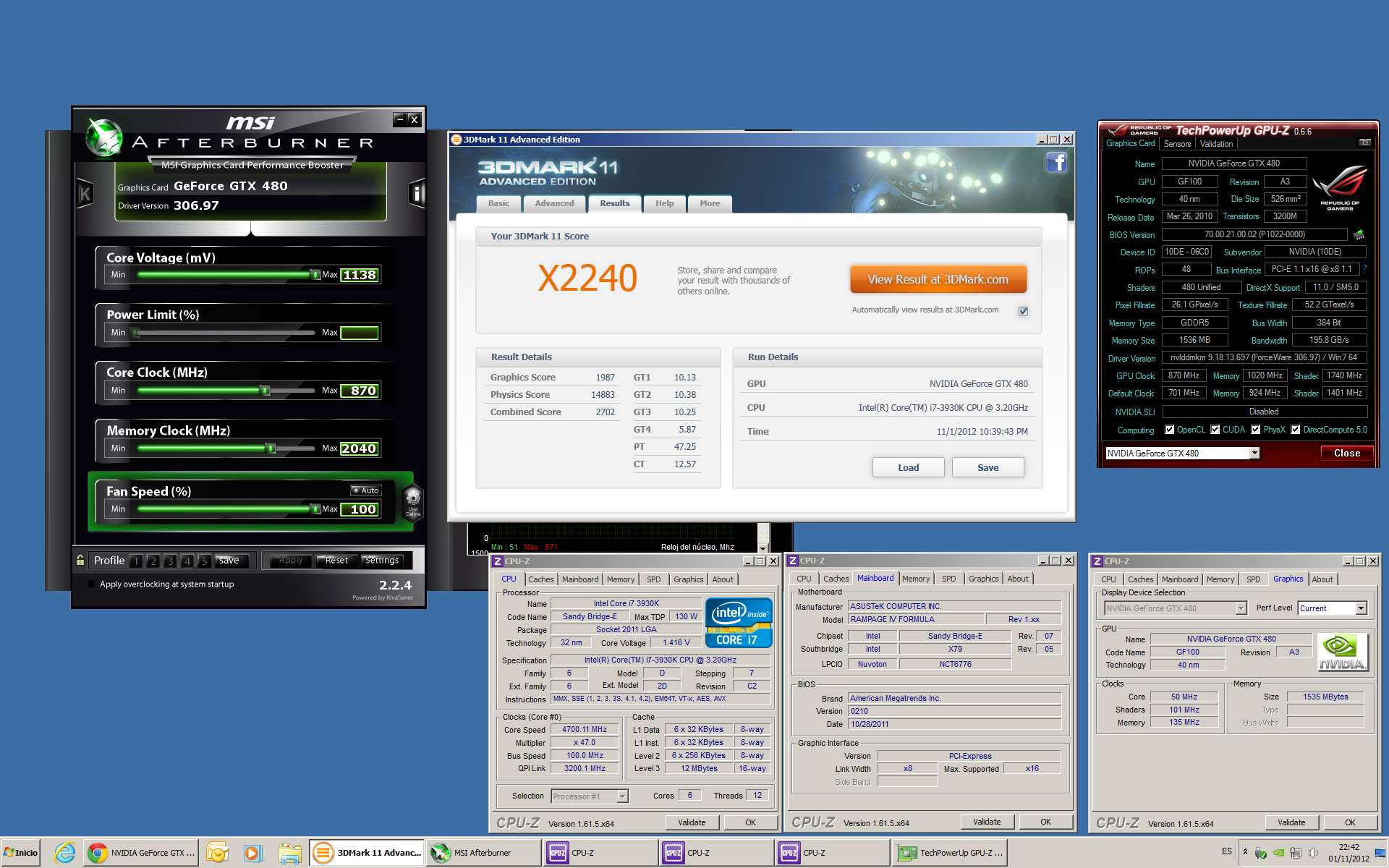The image size is (1389, 868).
Task: Switch to the Basic tab in 3DMark 11
Action: [498, 203]
